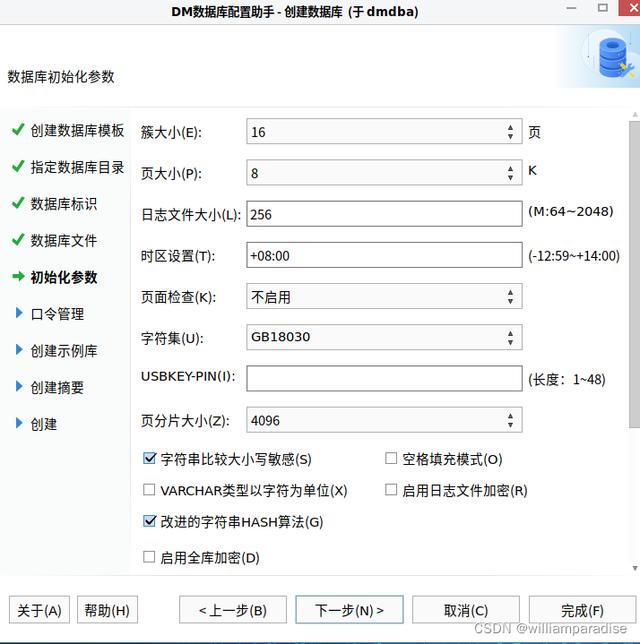This screenshot has height=644, width=640.
Task: Toggle 改进的字符串HASH算法(G) checkbox
Action: (149, 521)
